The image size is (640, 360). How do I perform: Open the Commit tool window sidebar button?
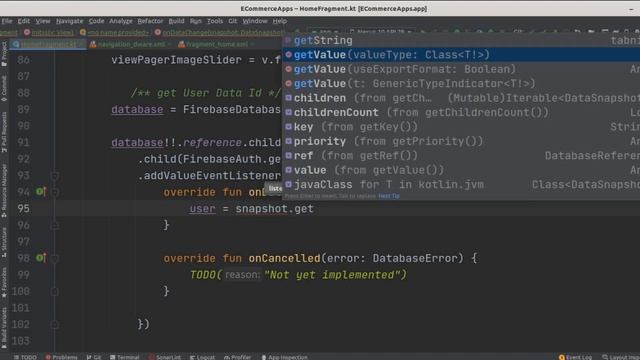(4, 88)
